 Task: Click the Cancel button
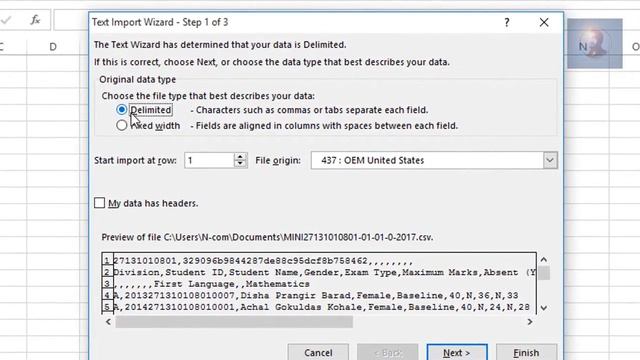pos(318,352)
